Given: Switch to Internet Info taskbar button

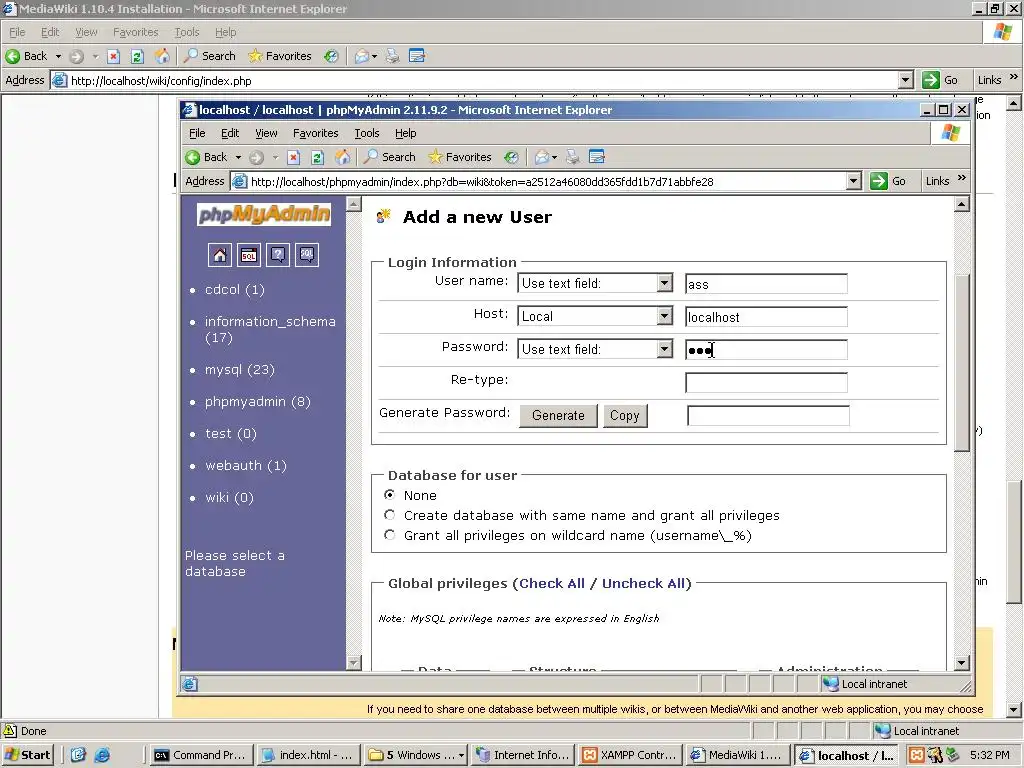Looking at the screenshot, I should pyautogui.click(x=524, y=755).
